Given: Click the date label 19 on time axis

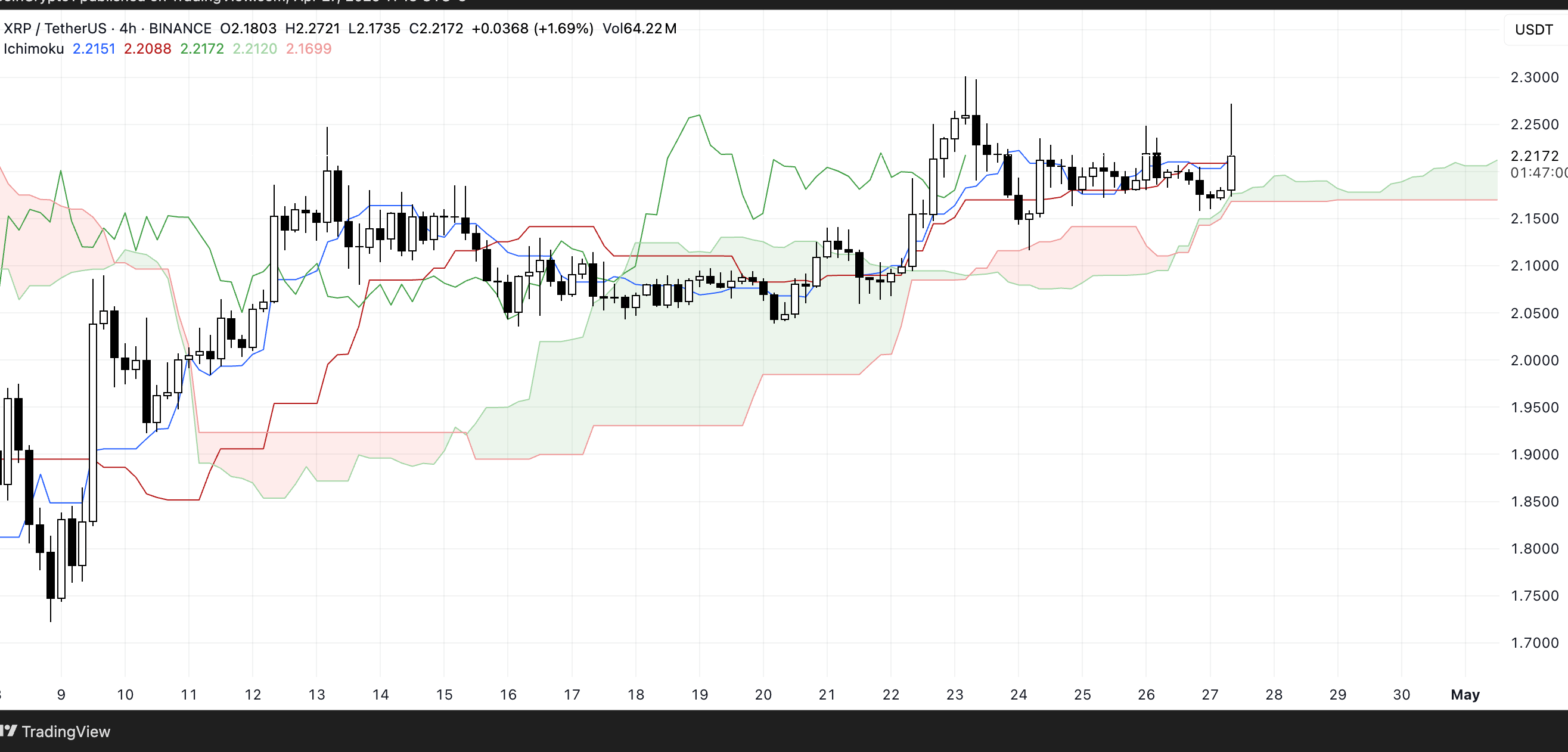Looking at the screenshot, I should pos(700,694).
